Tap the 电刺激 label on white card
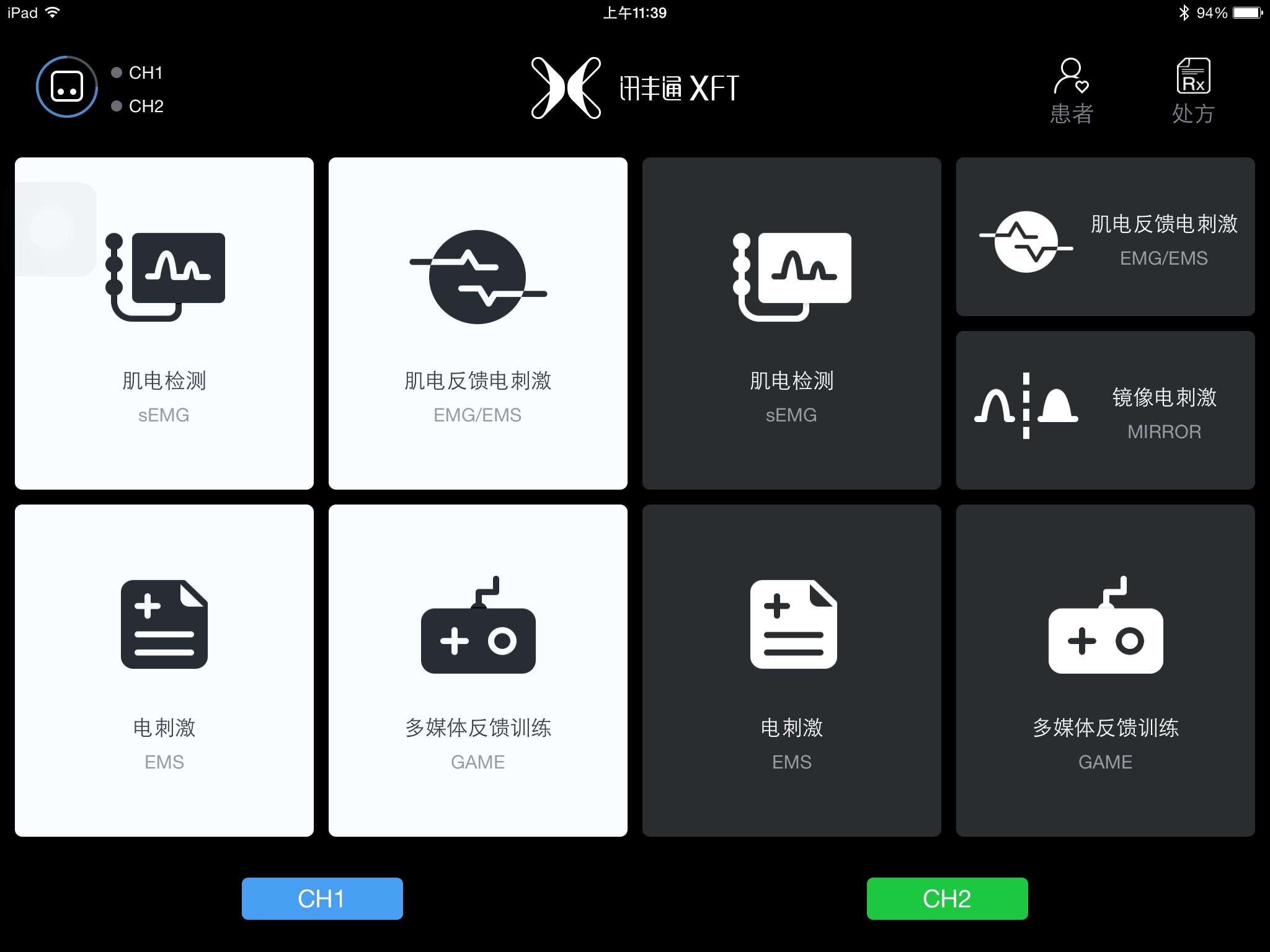This screenshot has height=952, width=1270. [164, 728]
